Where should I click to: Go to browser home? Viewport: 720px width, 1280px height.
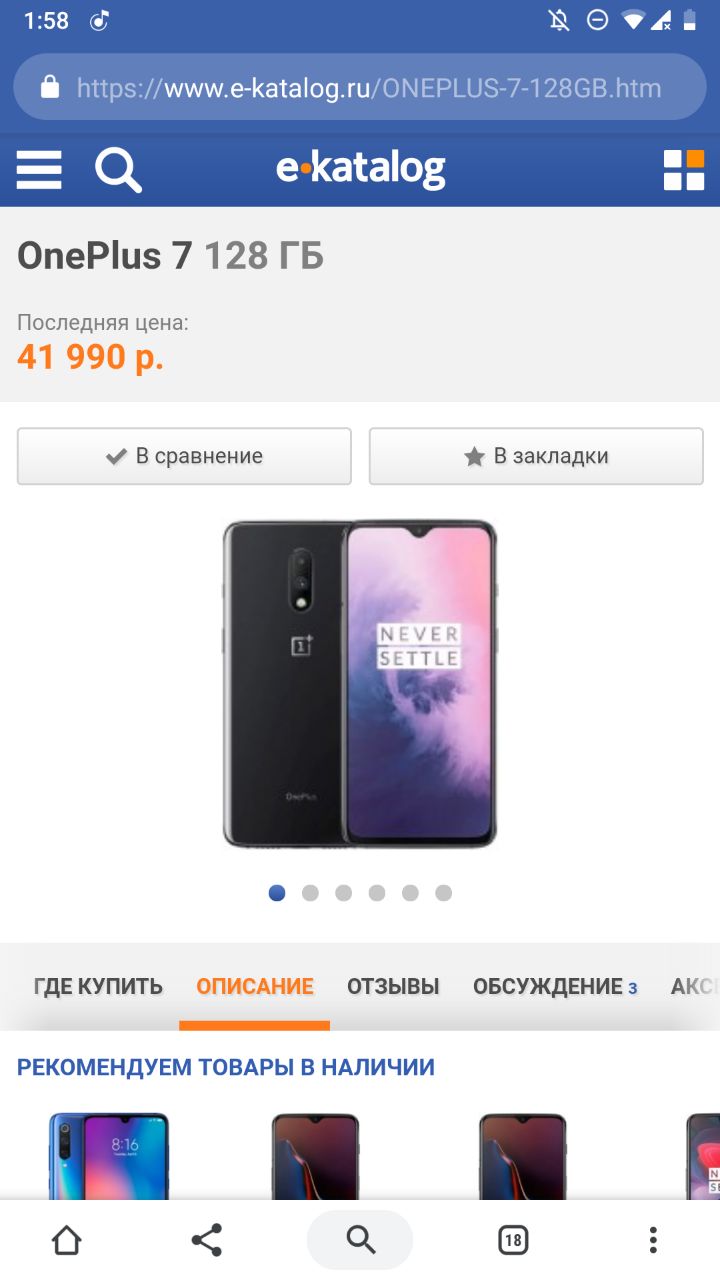(66, 1240)
